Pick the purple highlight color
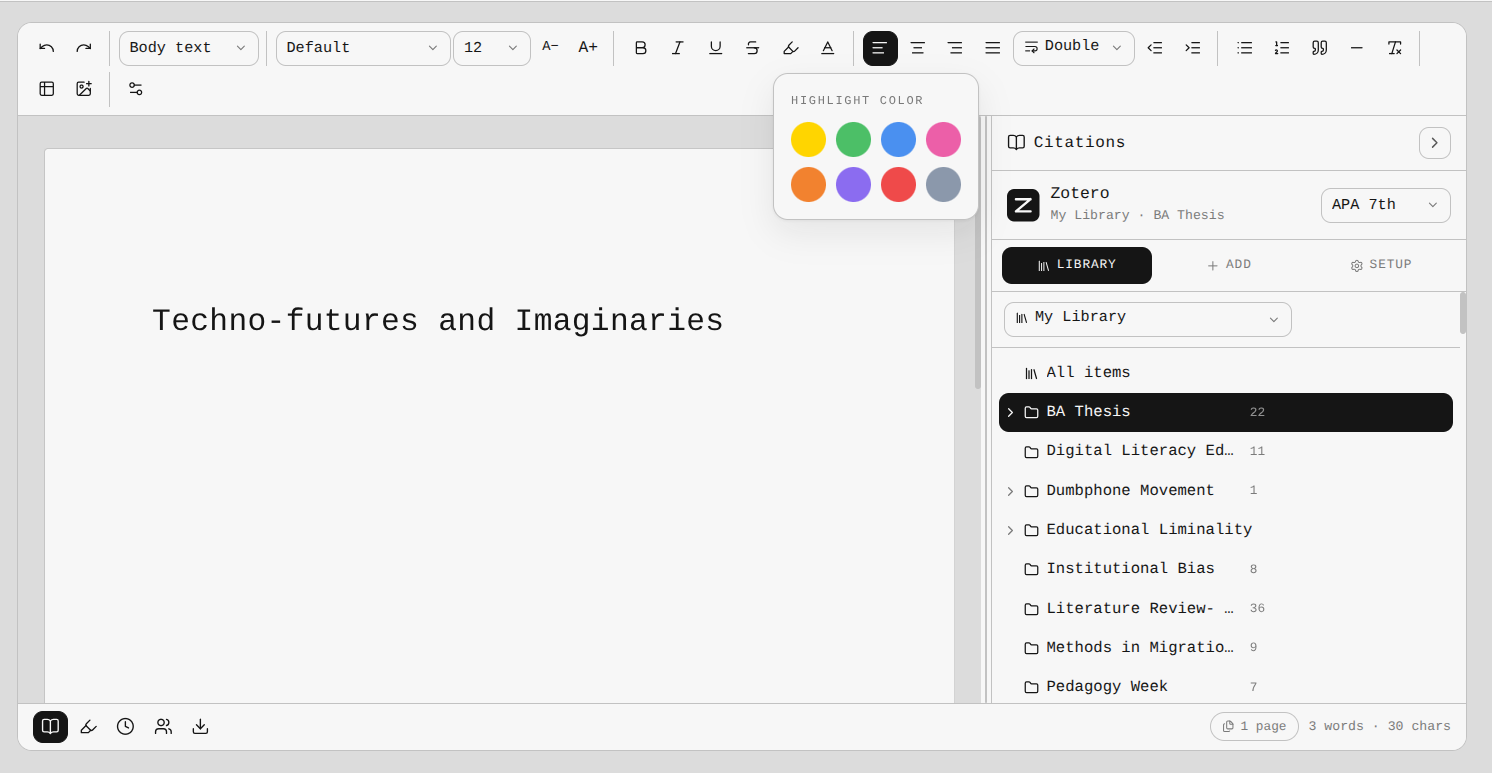Screen dimensions: 1492x773 point(853,185)
